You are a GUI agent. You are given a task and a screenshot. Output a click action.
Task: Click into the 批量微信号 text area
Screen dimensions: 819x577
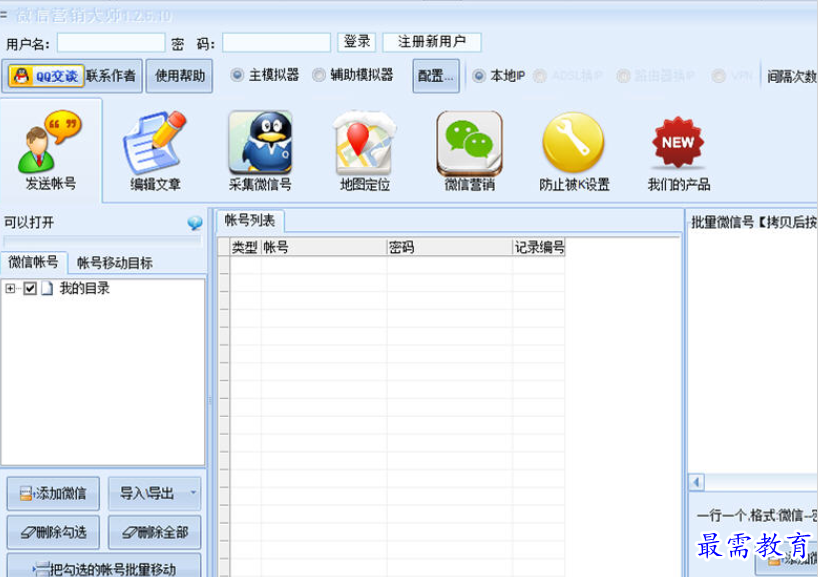click(753, 352)
